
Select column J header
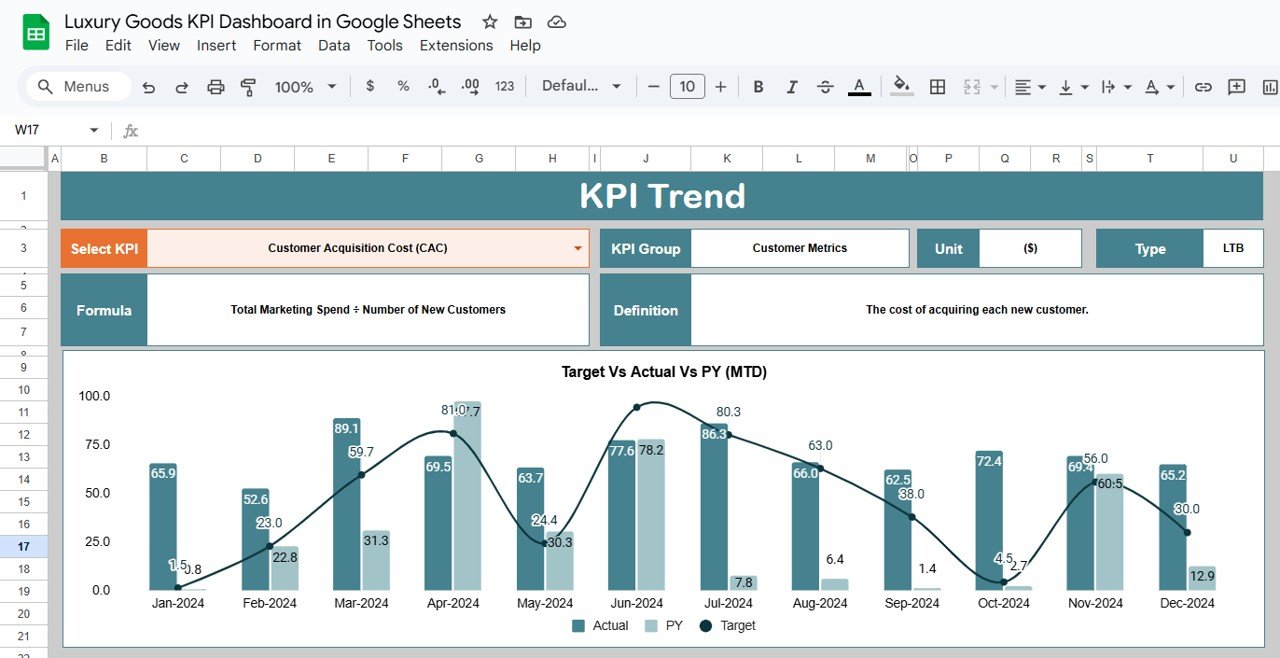pyautogui.click(x=646, y=158)
